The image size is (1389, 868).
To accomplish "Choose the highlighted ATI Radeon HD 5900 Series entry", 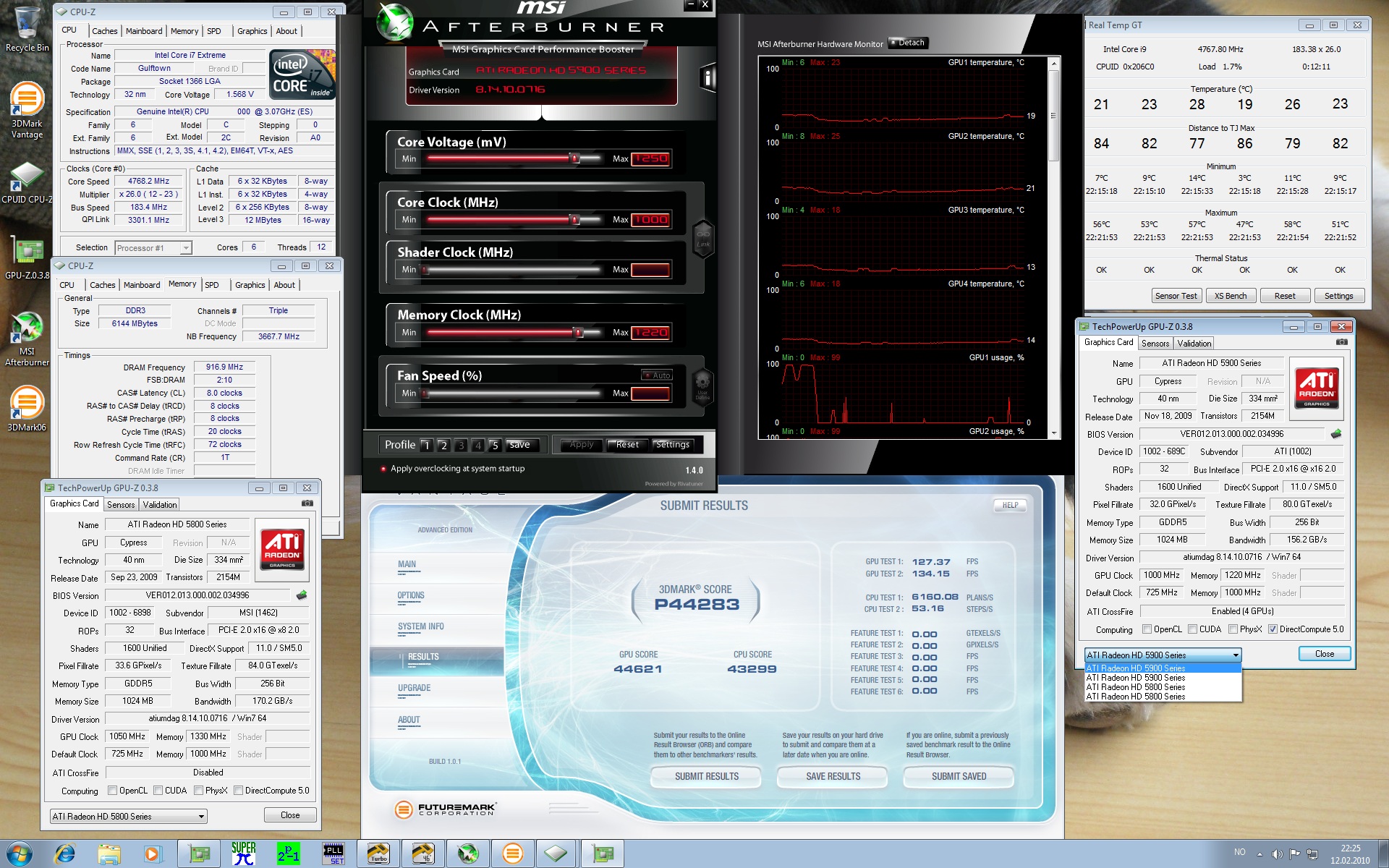I will coord(1163,668).
